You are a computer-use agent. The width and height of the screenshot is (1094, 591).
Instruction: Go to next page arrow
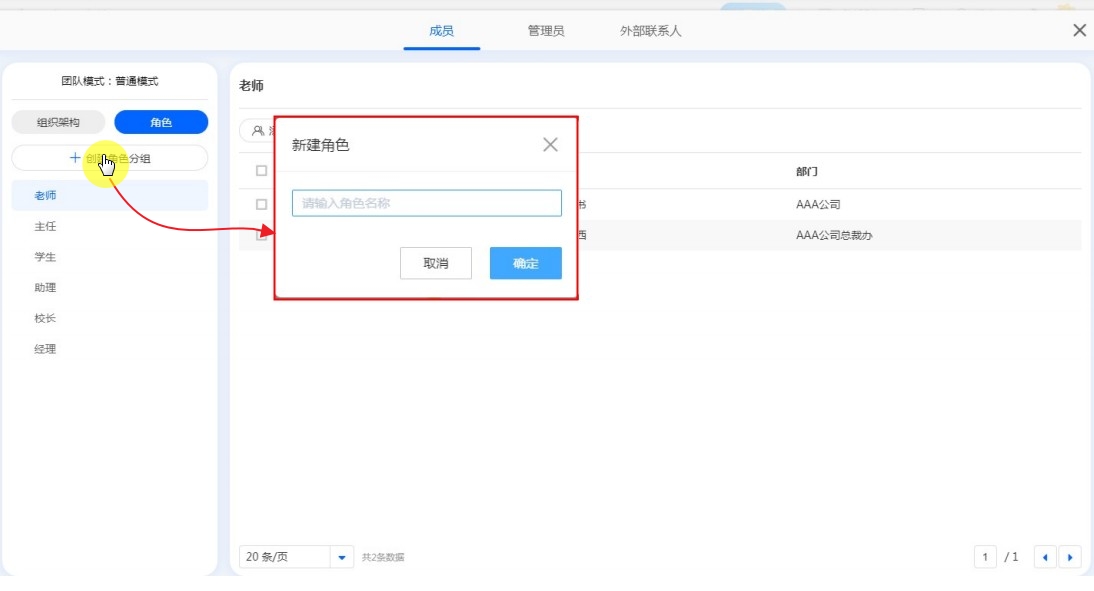point(1070,557)
